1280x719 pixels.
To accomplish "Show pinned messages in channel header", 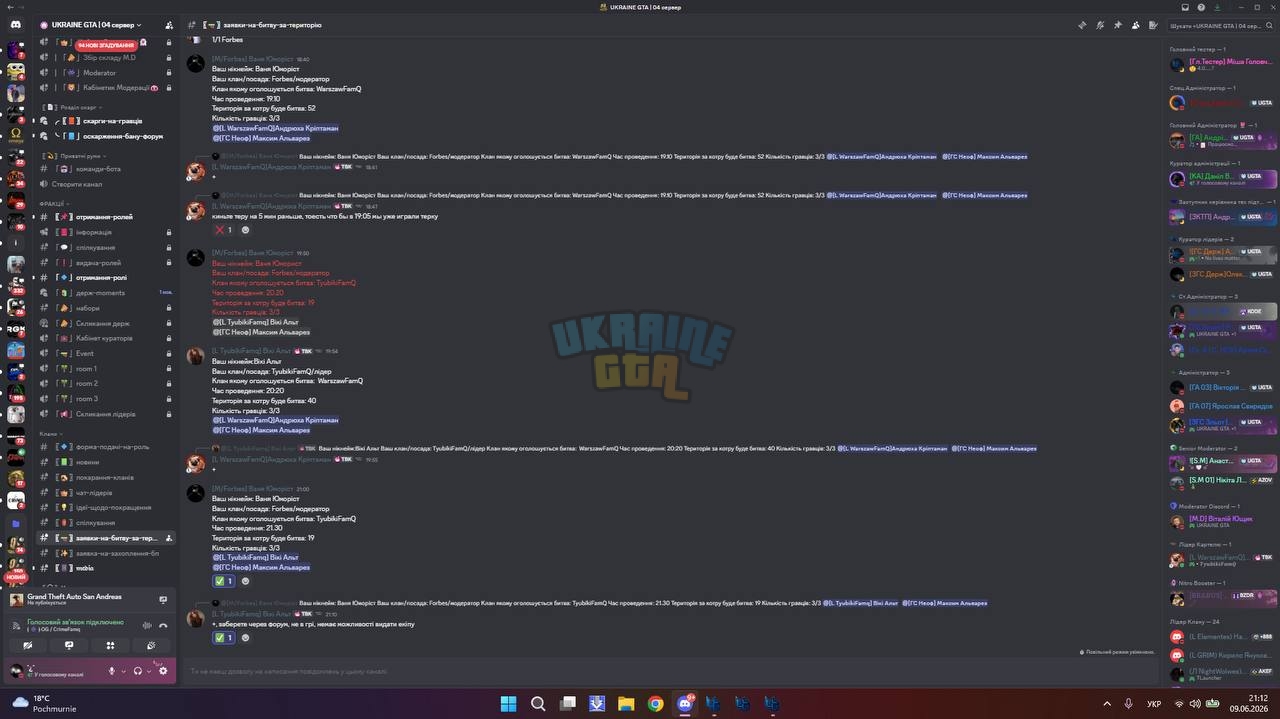I will click(x=1118, y=25).
